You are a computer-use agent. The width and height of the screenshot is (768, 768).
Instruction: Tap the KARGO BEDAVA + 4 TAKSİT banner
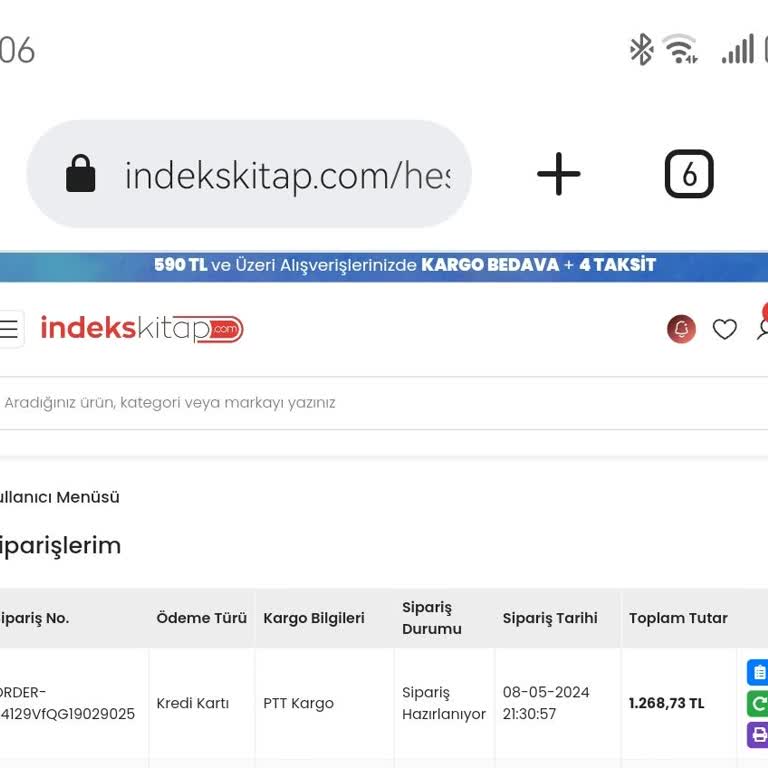point(384,266)
